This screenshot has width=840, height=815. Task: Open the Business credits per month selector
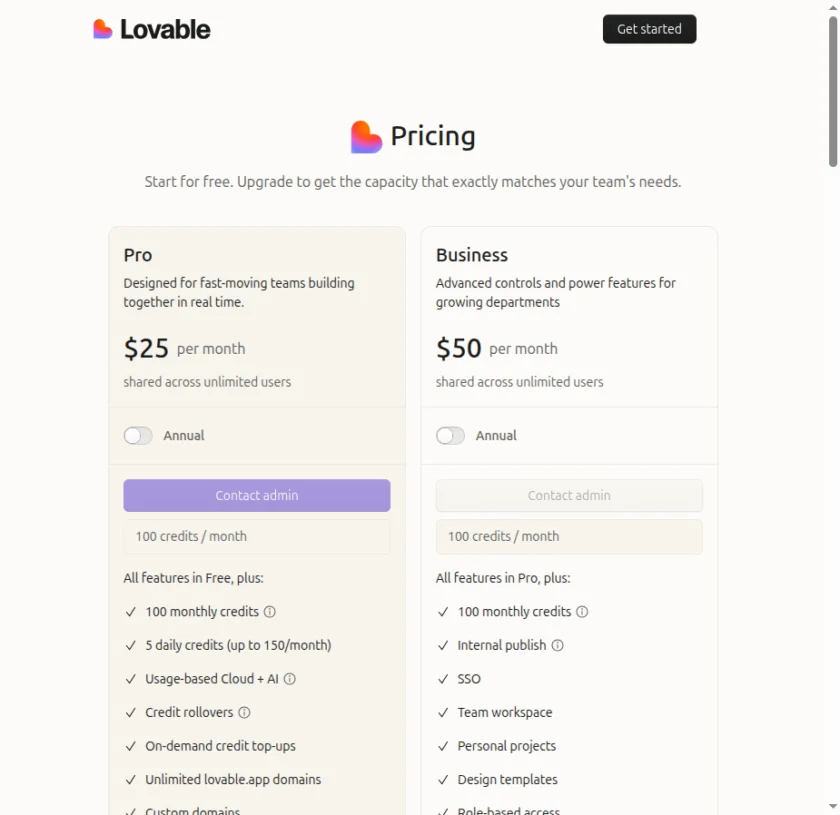568,536
